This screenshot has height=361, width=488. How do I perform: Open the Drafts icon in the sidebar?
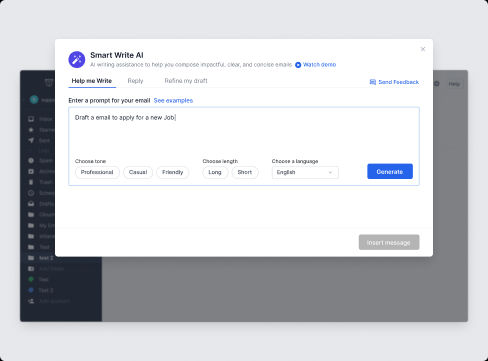[31, 204]
